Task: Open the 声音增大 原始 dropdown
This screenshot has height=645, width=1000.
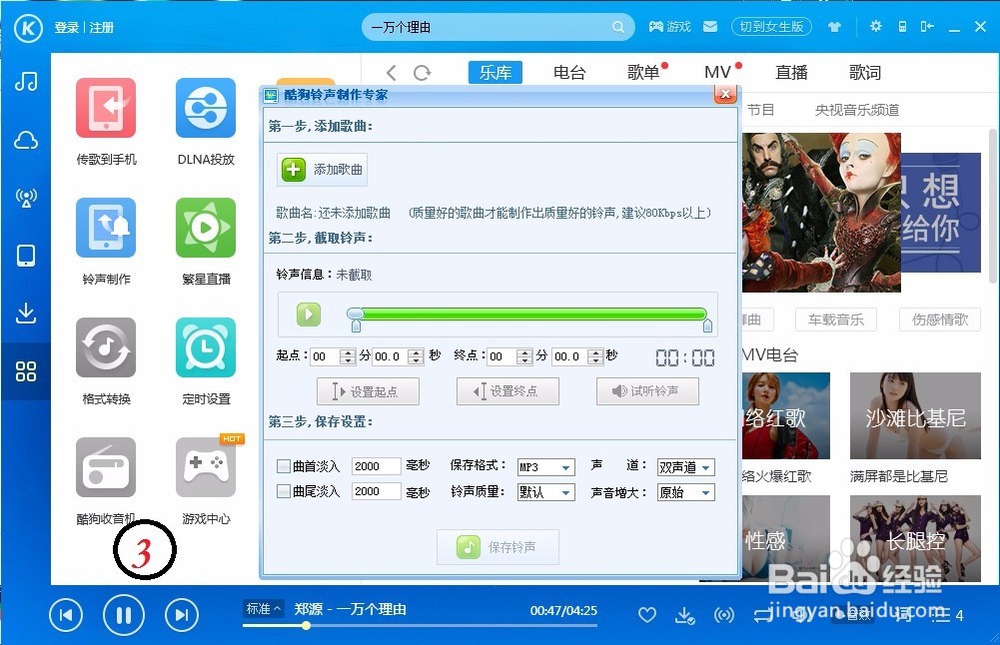Action: click(x=686, y=492)
